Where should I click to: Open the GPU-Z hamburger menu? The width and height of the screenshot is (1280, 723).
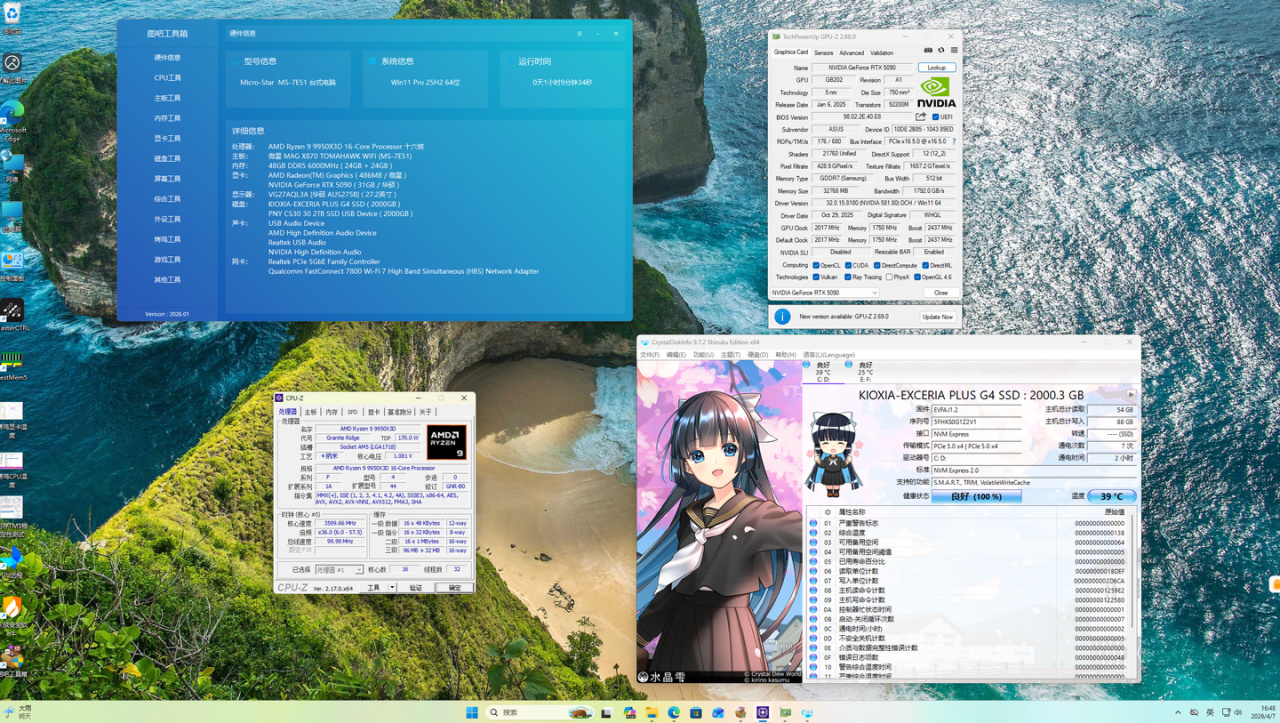click(x=954, y=50)
